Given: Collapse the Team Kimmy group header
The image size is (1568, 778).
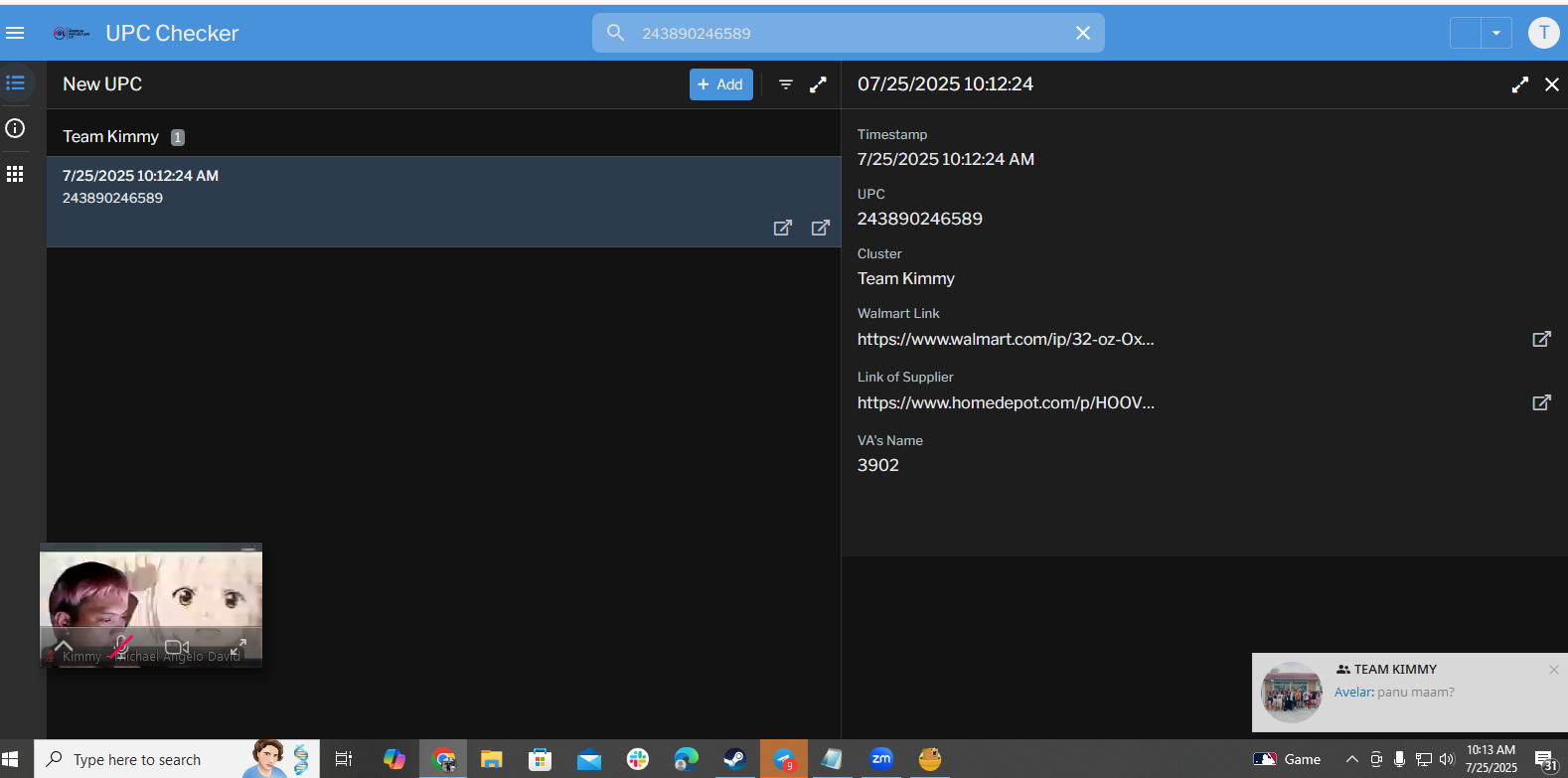Looking at the screenshot, I should pyautogui.click(x=110, y=136).
